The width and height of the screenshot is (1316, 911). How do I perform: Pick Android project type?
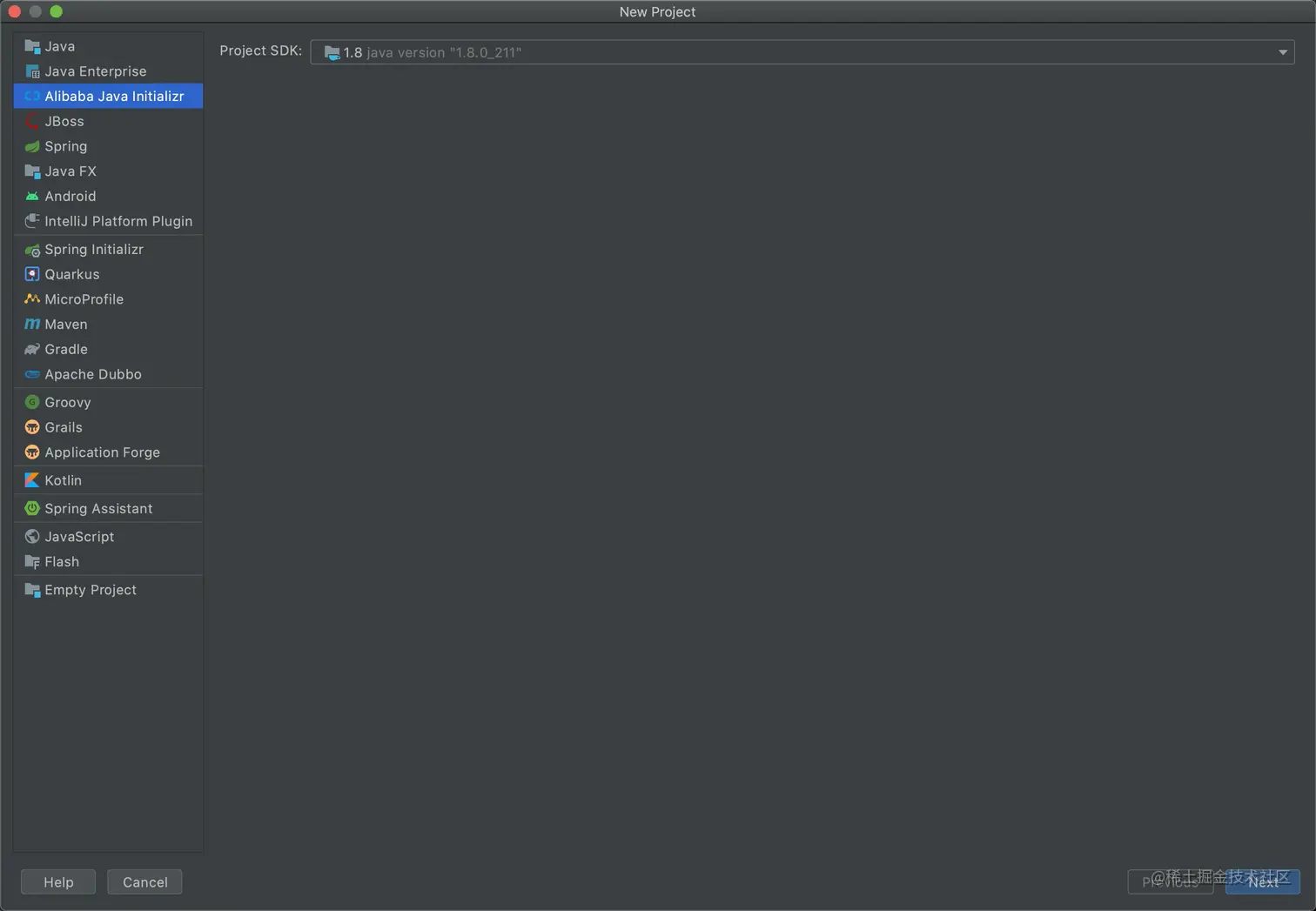pos(108,197)
